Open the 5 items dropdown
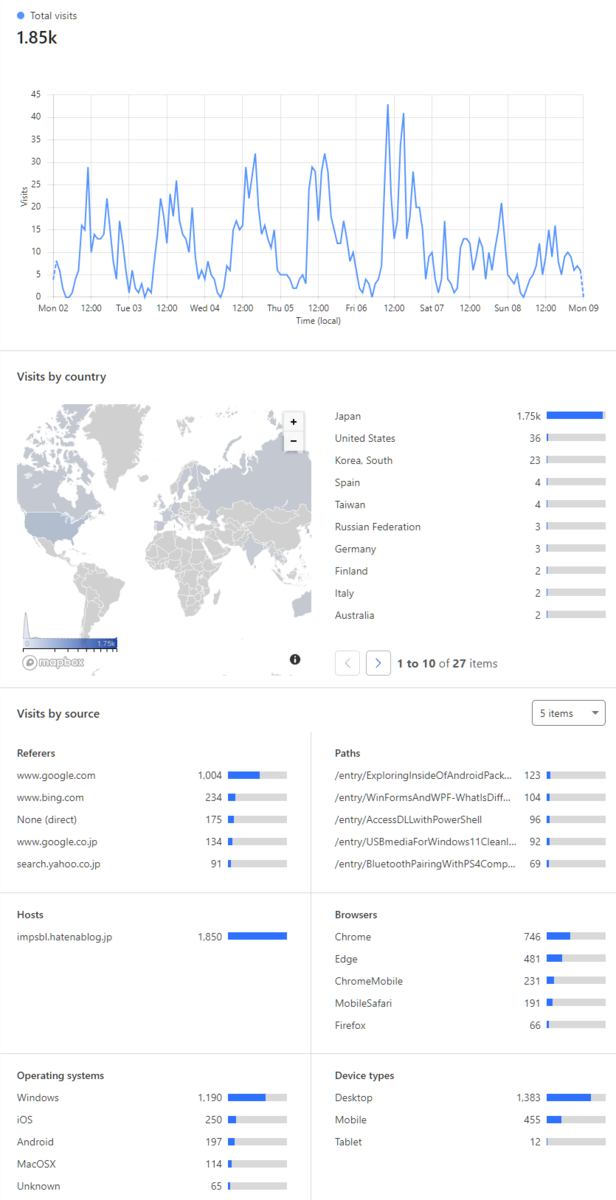This screenshot has height=1200, width=616. click(569, 713)
